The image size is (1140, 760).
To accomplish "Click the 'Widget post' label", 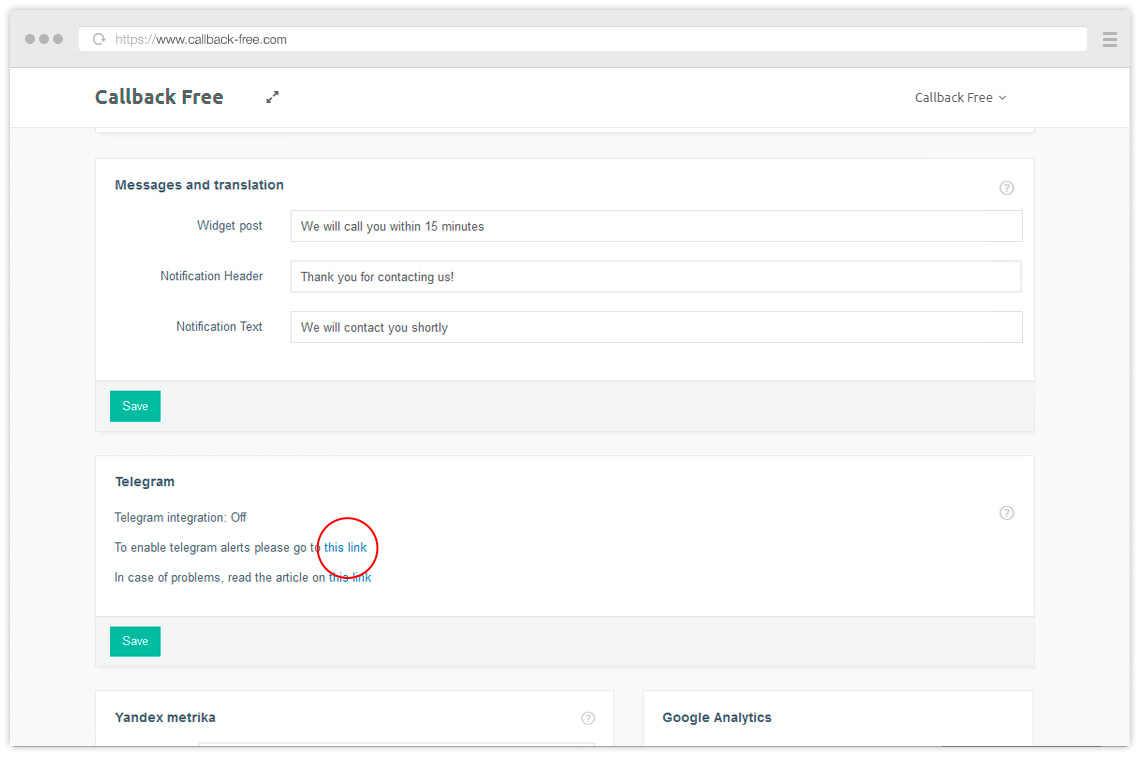I will (230, 225).
